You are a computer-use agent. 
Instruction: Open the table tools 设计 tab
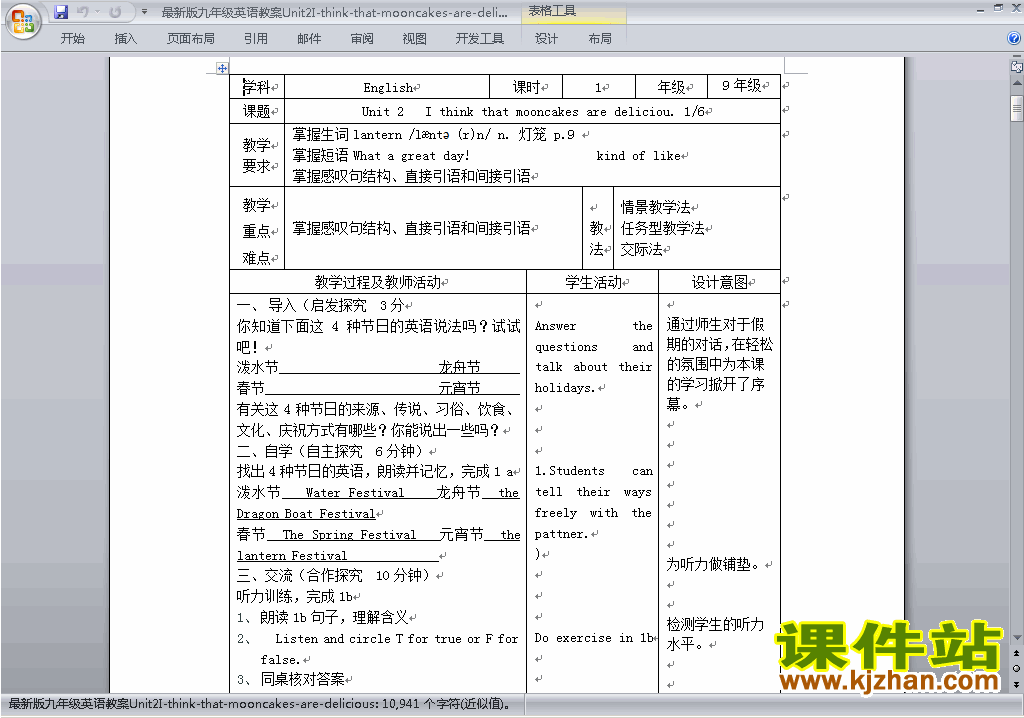pos(546,39)
